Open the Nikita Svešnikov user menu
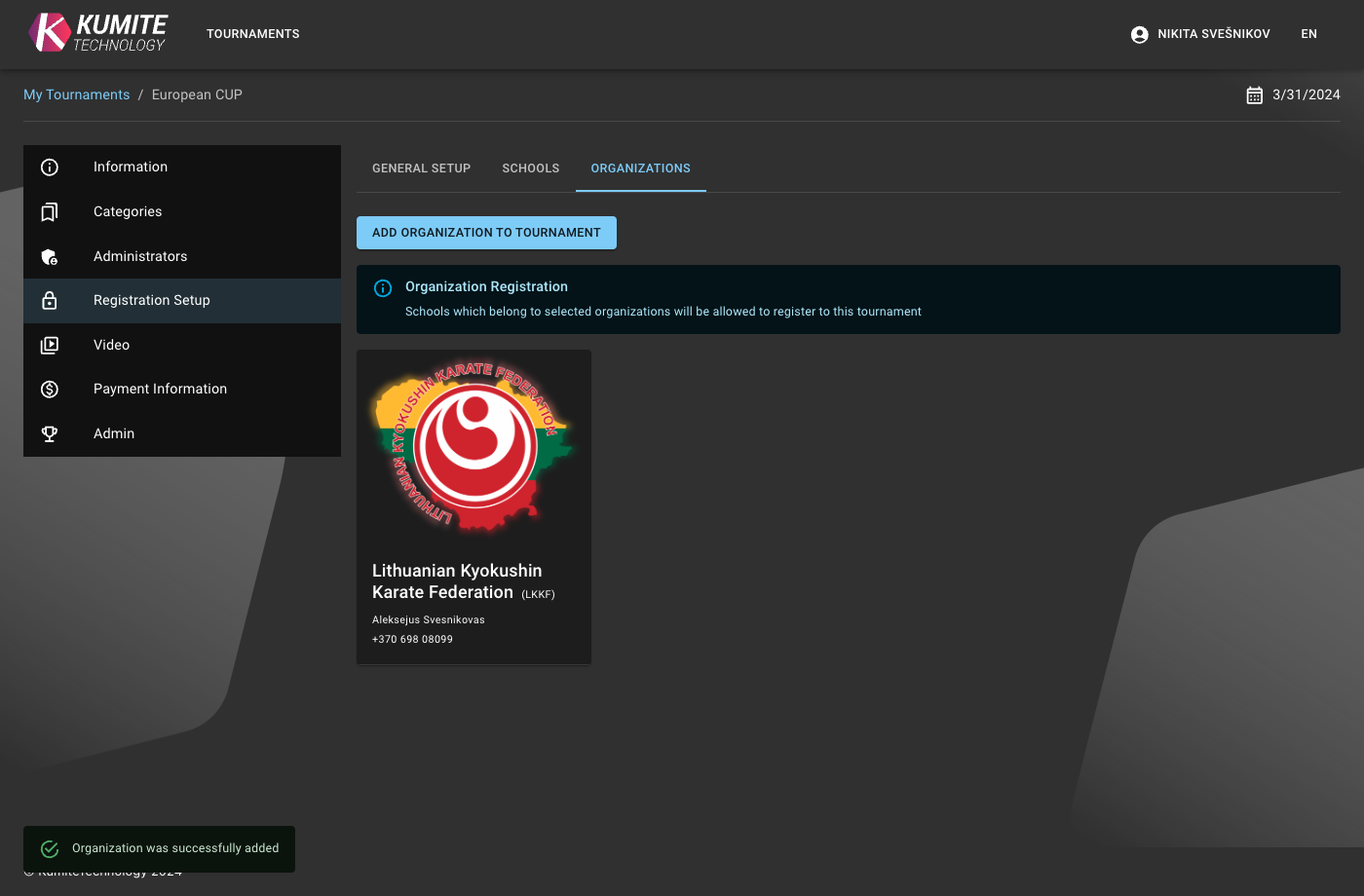Screen dimensions: 1364x896 tap(1213, 34)
